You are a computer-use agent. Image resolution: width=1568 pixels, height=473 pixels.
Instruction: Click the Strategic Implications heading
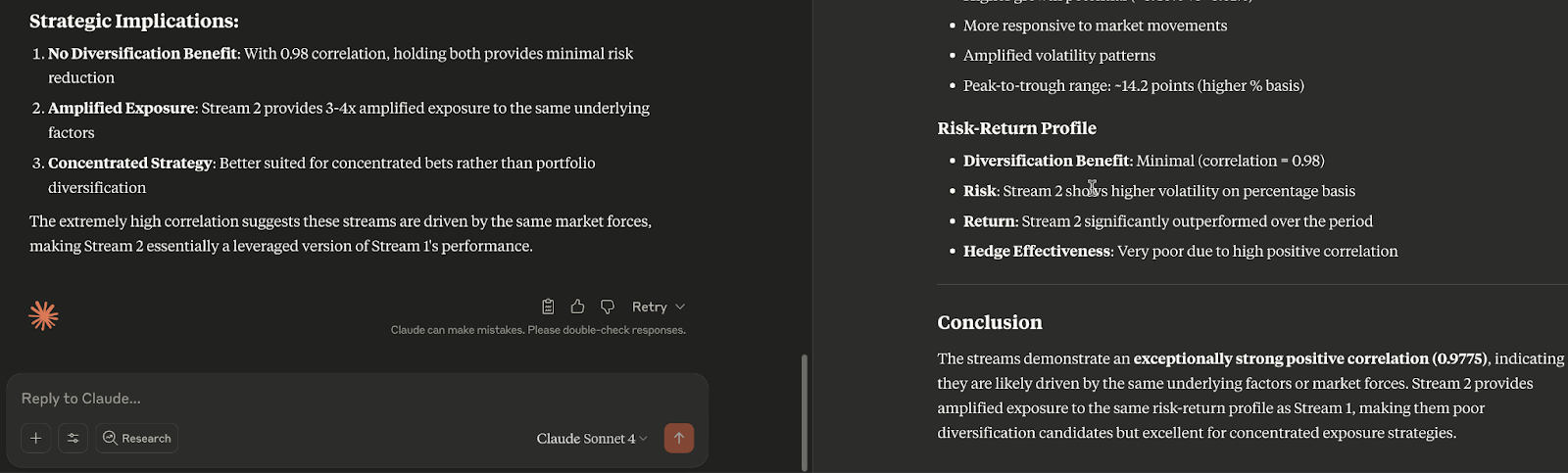pyautogui.click(x=134, y=21)
